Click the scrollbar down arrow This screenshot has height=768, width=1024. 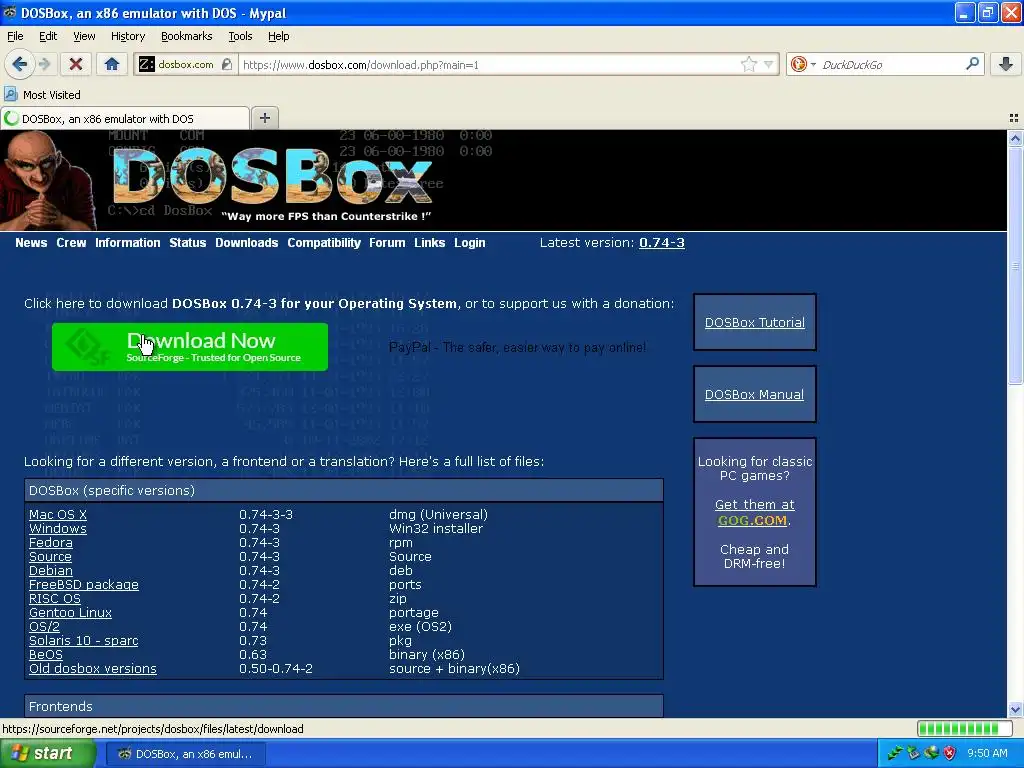pos(1015,710)
